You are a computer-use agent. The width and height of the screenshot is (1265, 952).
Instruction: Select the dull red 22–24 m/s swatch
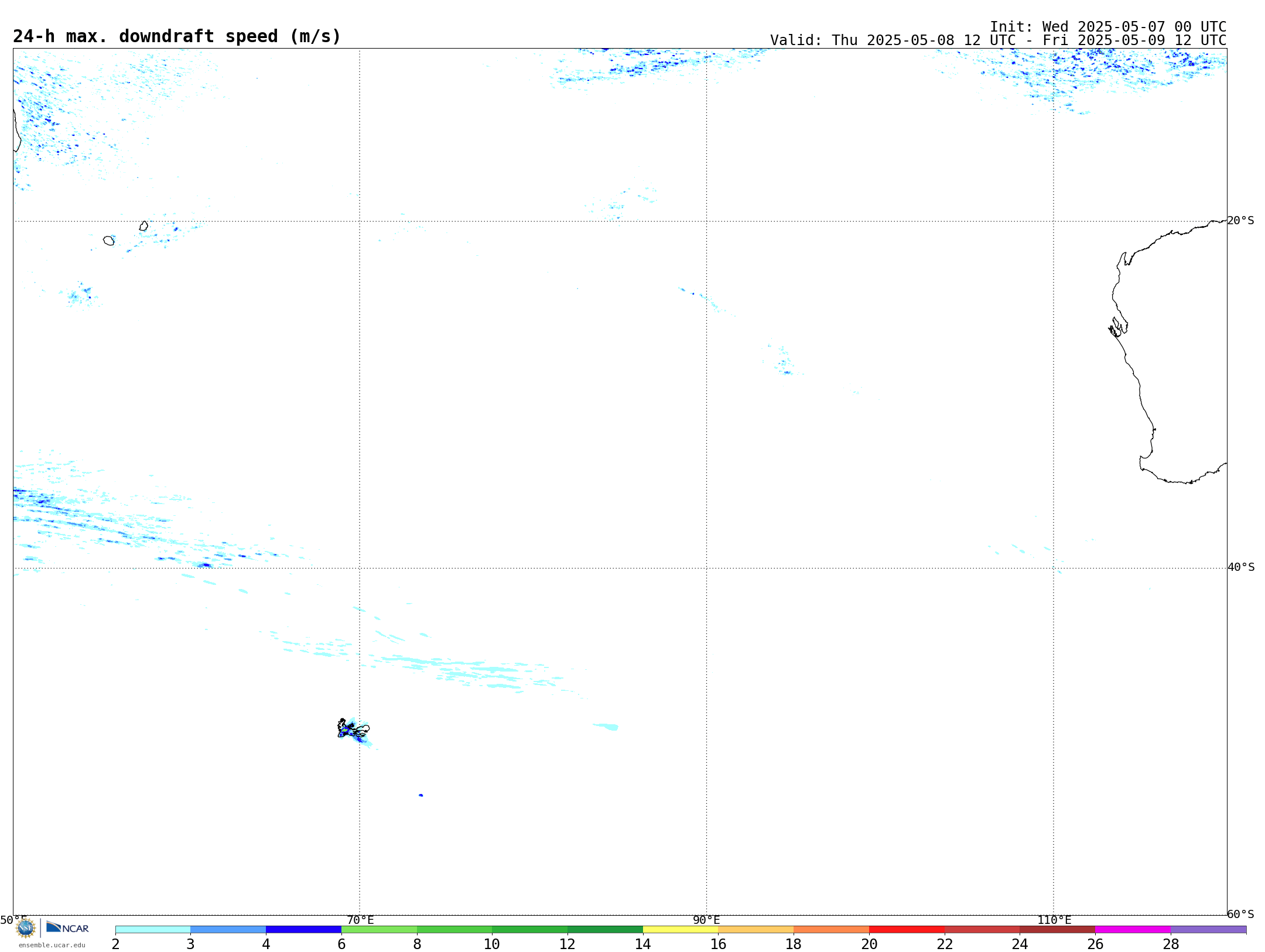[982, 930]
